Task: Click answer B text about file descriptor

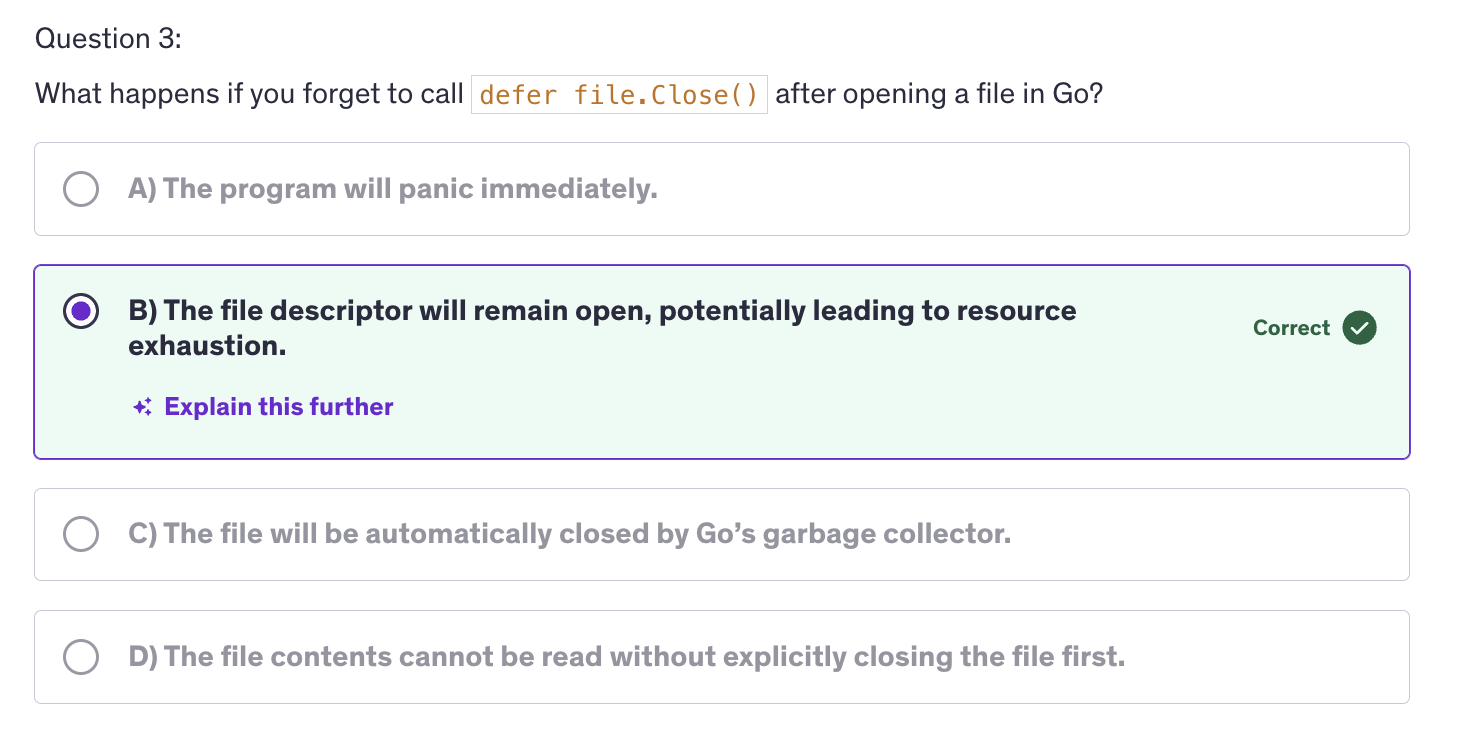Action: click(602, 311)
